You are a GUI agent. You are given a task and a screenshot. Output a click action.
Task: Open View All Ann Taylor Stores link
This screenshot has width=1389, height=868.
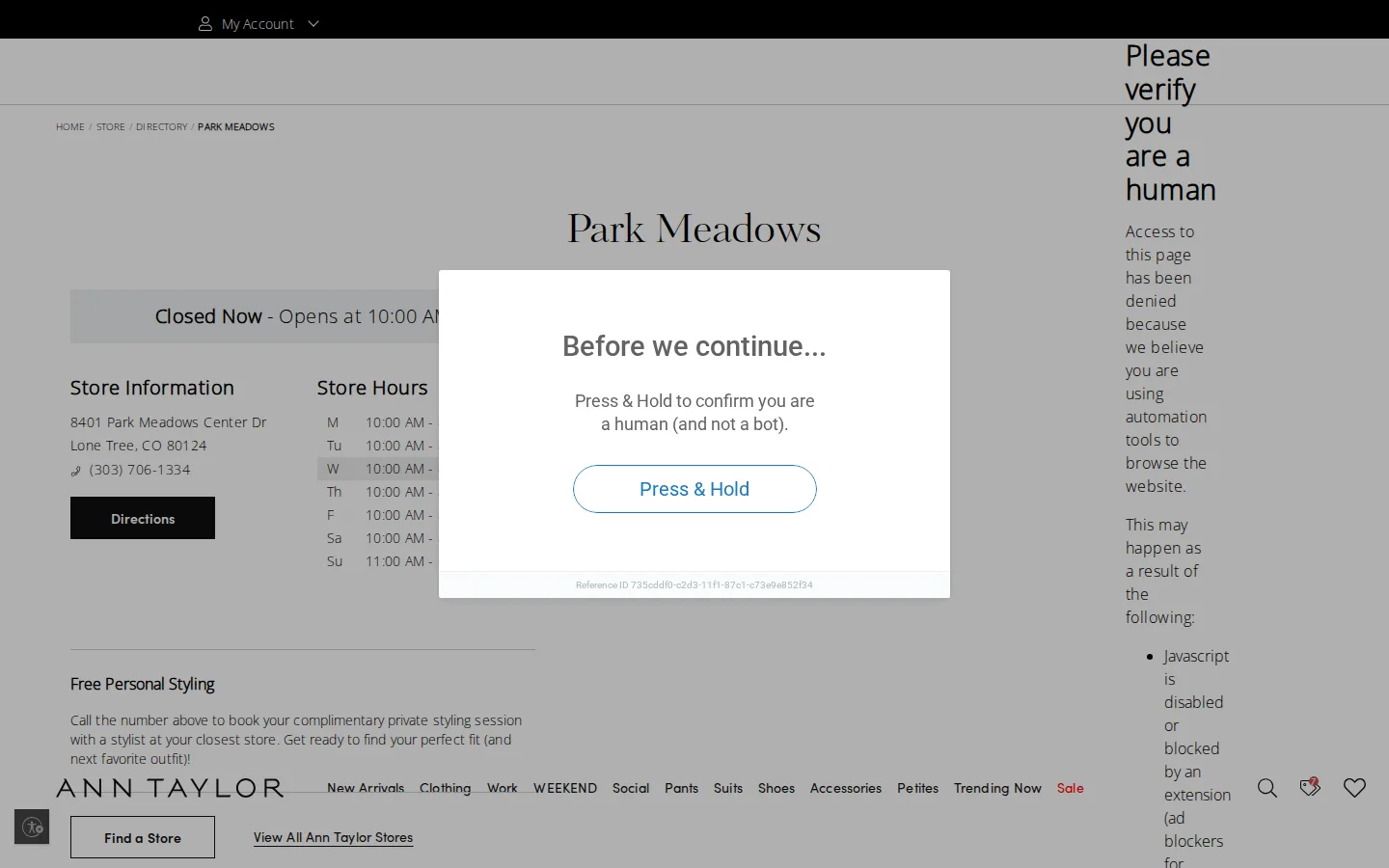[x=333, y=837]
